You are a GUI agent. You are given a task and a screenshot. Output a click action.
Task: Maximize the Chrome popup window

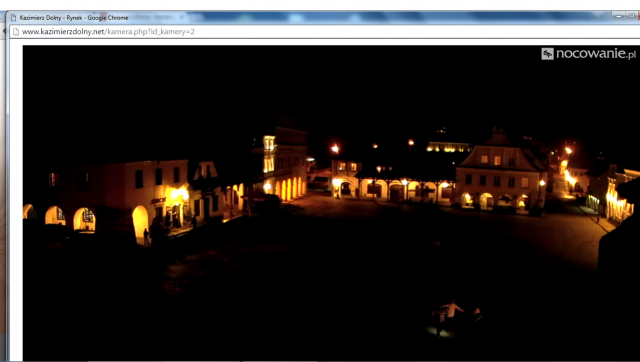click(x=632, y=16)
